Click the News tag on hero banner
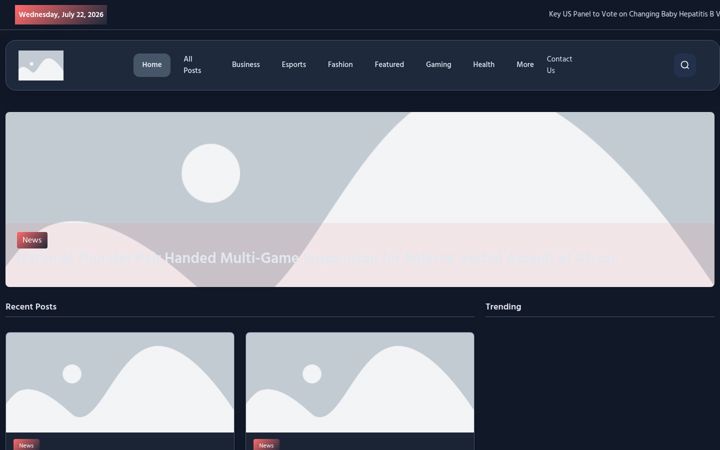Viewport: 720px width, 450px height. 32,240
